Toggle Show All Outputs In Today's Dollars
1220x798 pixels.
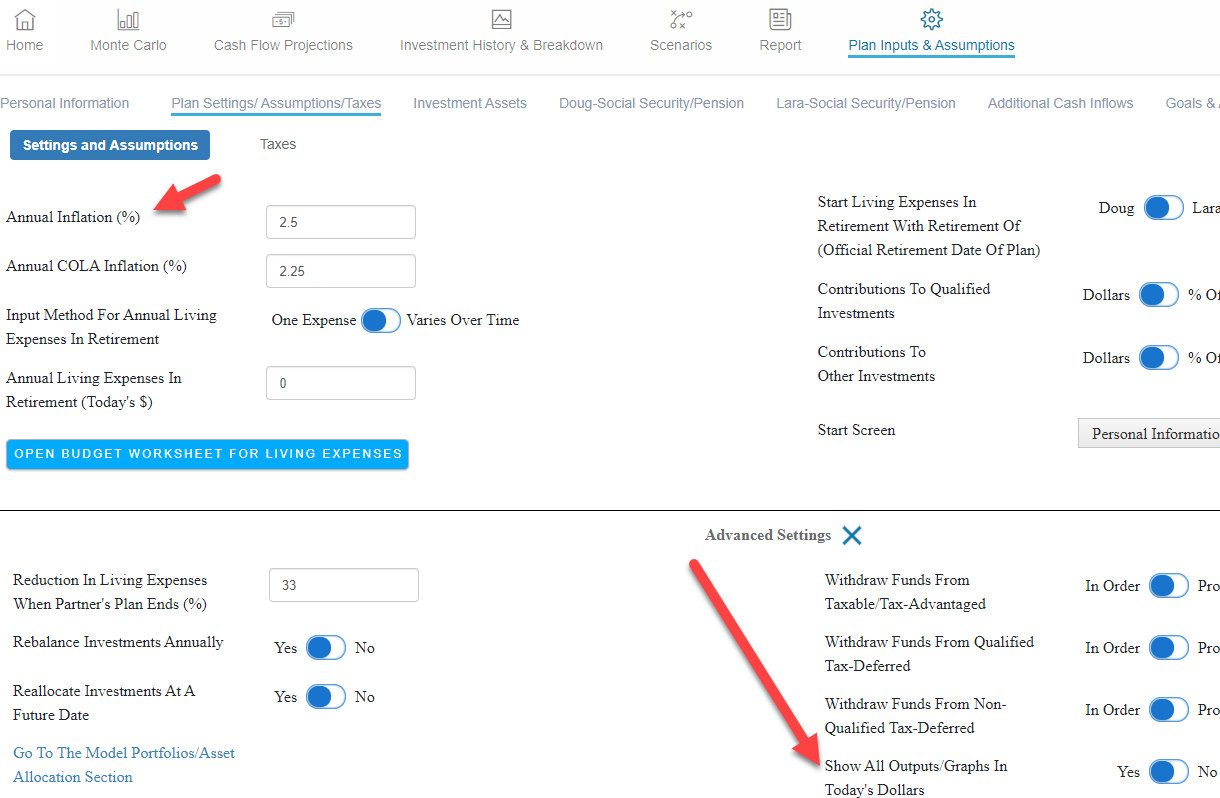(x=1169, y=772)
